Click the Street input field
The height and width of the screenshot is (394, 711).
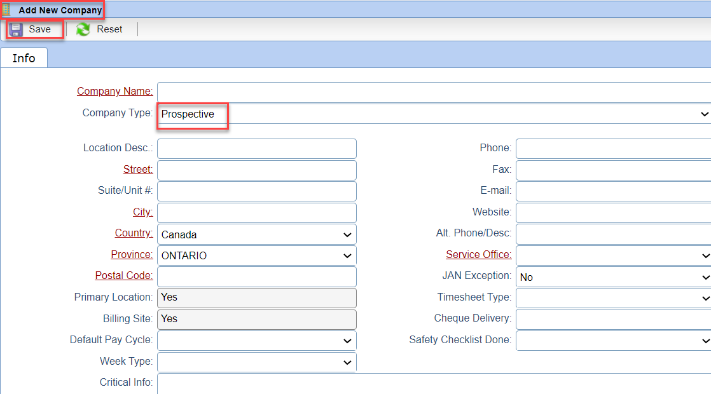(257, 170)
